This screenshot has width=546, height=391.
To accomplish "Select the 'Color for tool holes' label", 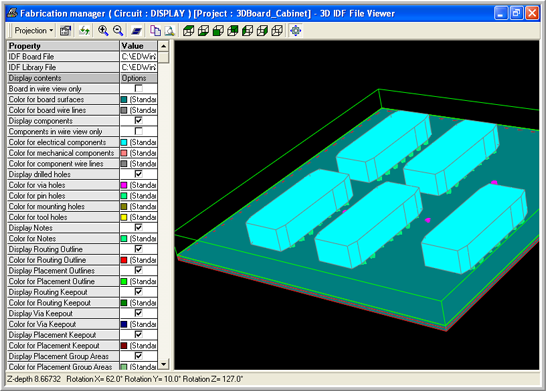I will (x=38, y=217).
